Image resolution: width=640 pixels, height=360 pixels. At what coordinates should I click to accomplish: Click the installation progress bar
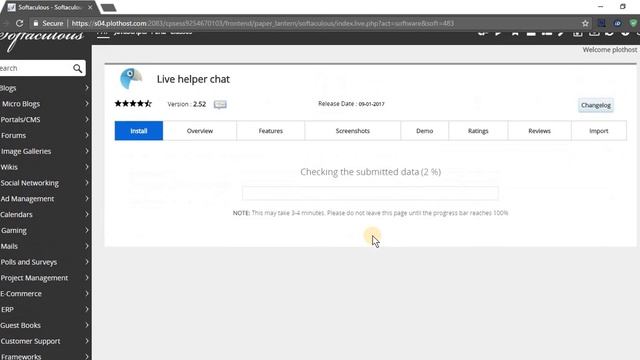pos(370,193)
